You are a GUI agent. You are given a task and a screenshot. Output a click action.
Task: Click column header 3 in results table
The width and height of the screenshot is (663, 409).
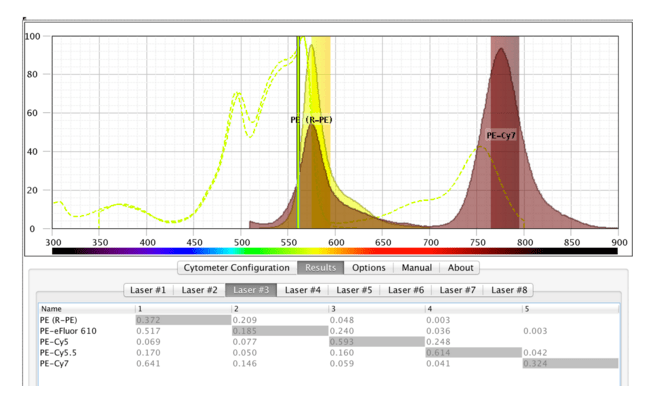click(377, 309)
